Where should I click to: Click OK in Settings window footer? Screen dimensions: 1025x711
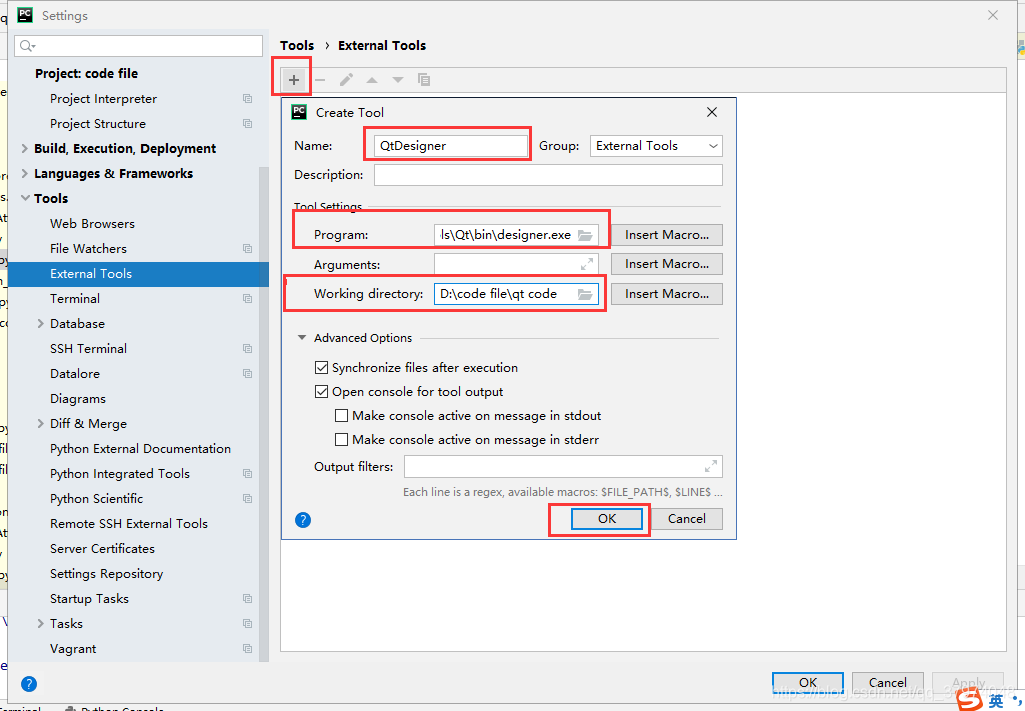coord(808,683)
